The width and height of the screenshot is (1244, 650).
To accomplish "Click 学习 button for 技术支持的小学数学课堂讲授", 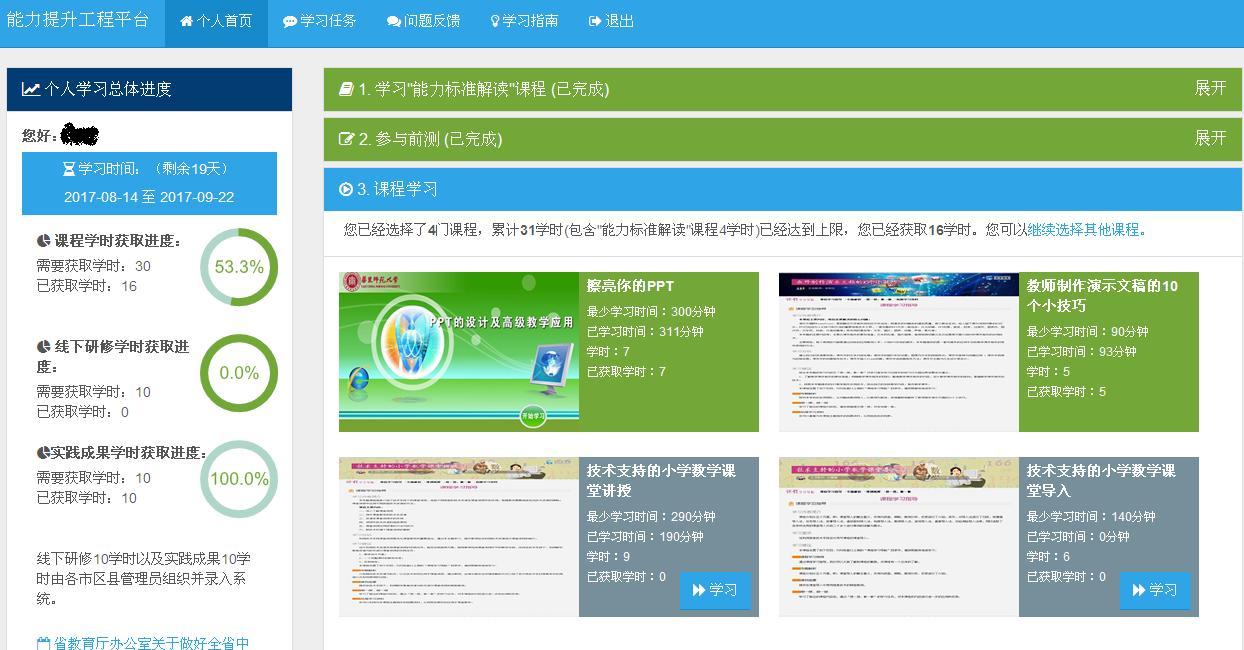I will click(714, 590).
